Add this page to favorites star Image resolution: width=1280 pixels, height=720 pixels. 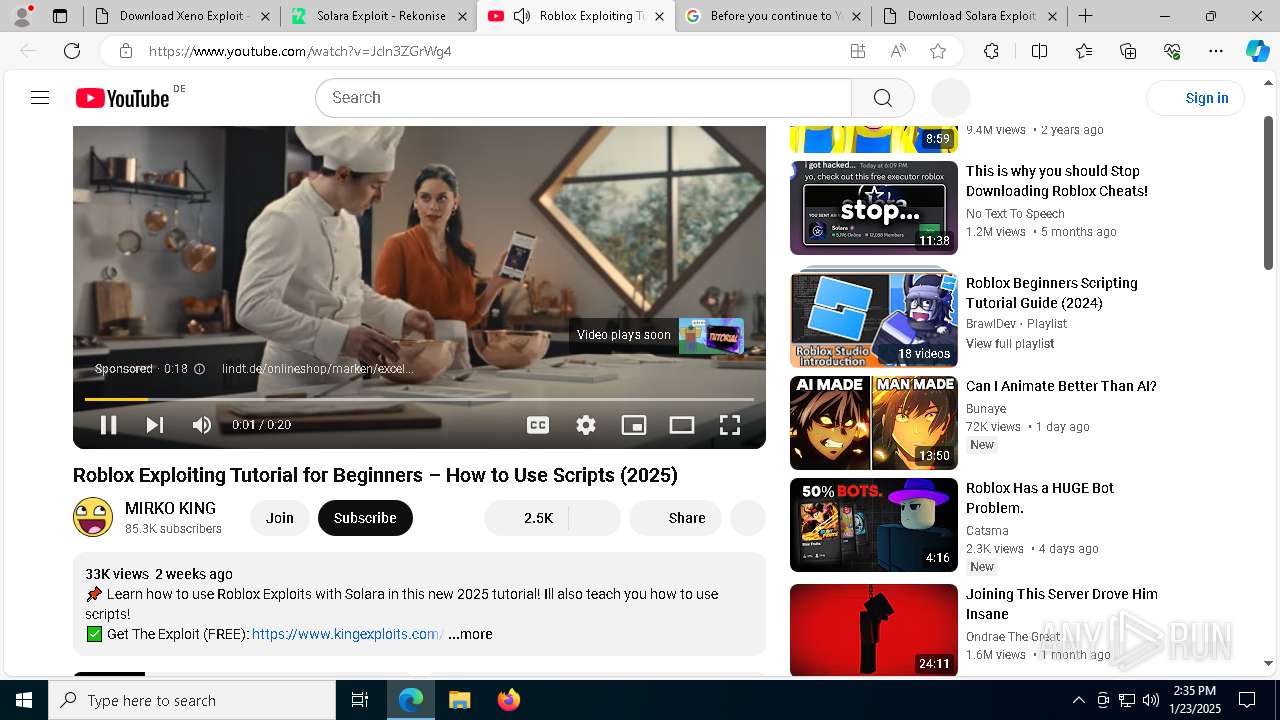(x=937, y=51)
